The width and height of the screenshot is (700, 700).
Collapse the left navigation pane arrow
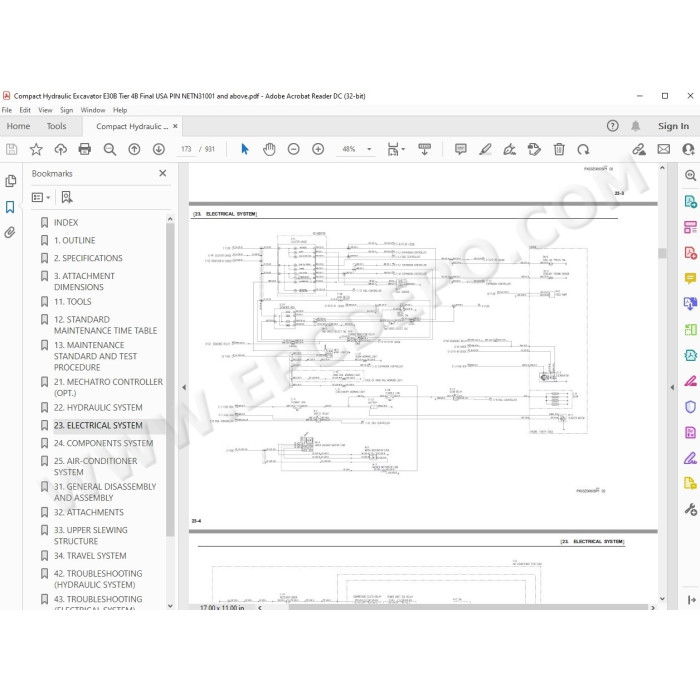pos(184,388)
